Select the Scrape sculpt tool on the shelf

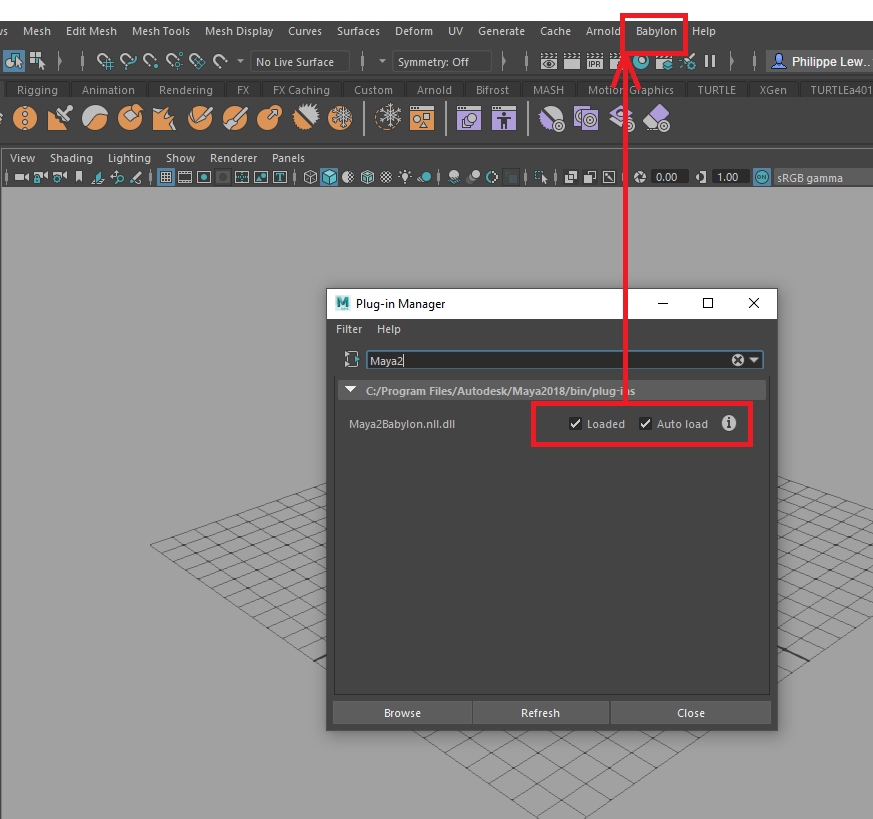click(130, 118)
